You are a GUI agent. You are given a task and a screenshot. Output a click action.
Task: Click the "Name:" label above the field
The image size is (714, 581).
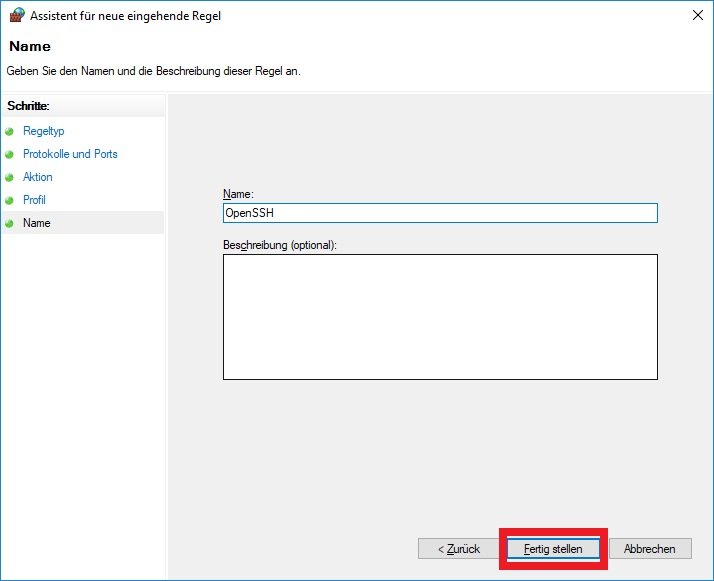pos(239,193)
